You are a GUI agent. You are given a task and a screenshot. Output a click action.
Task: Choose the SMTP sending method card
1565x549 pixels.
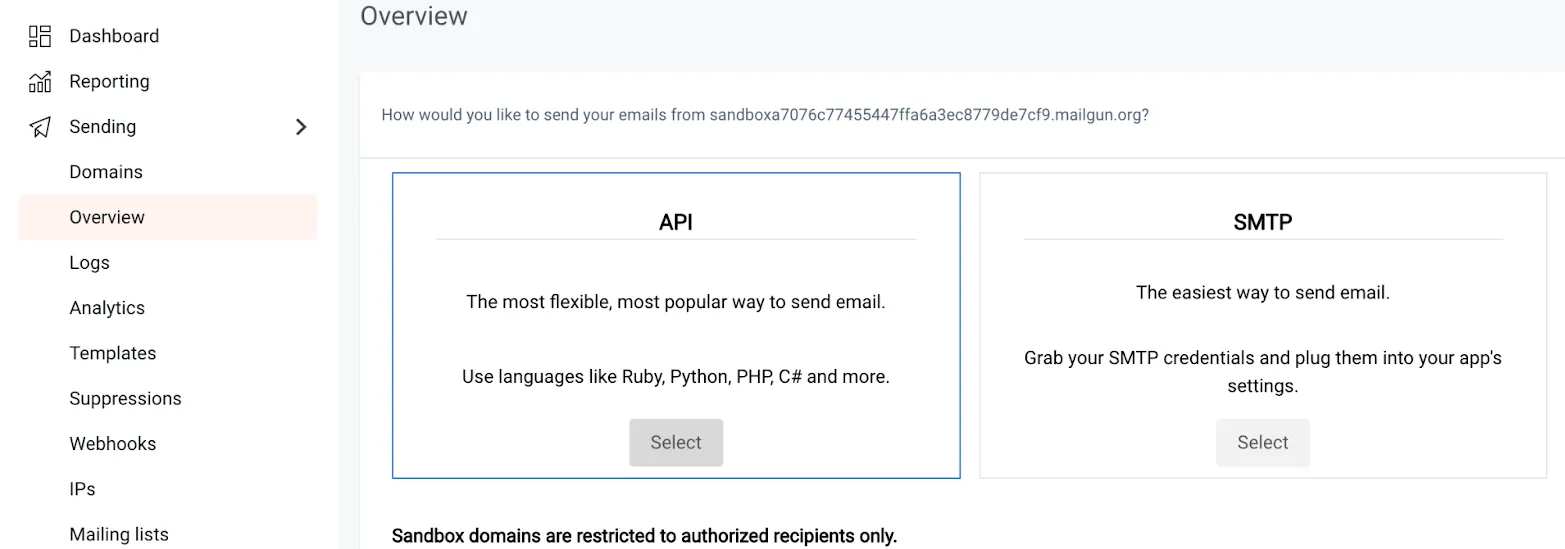[x=1262, y=442]
